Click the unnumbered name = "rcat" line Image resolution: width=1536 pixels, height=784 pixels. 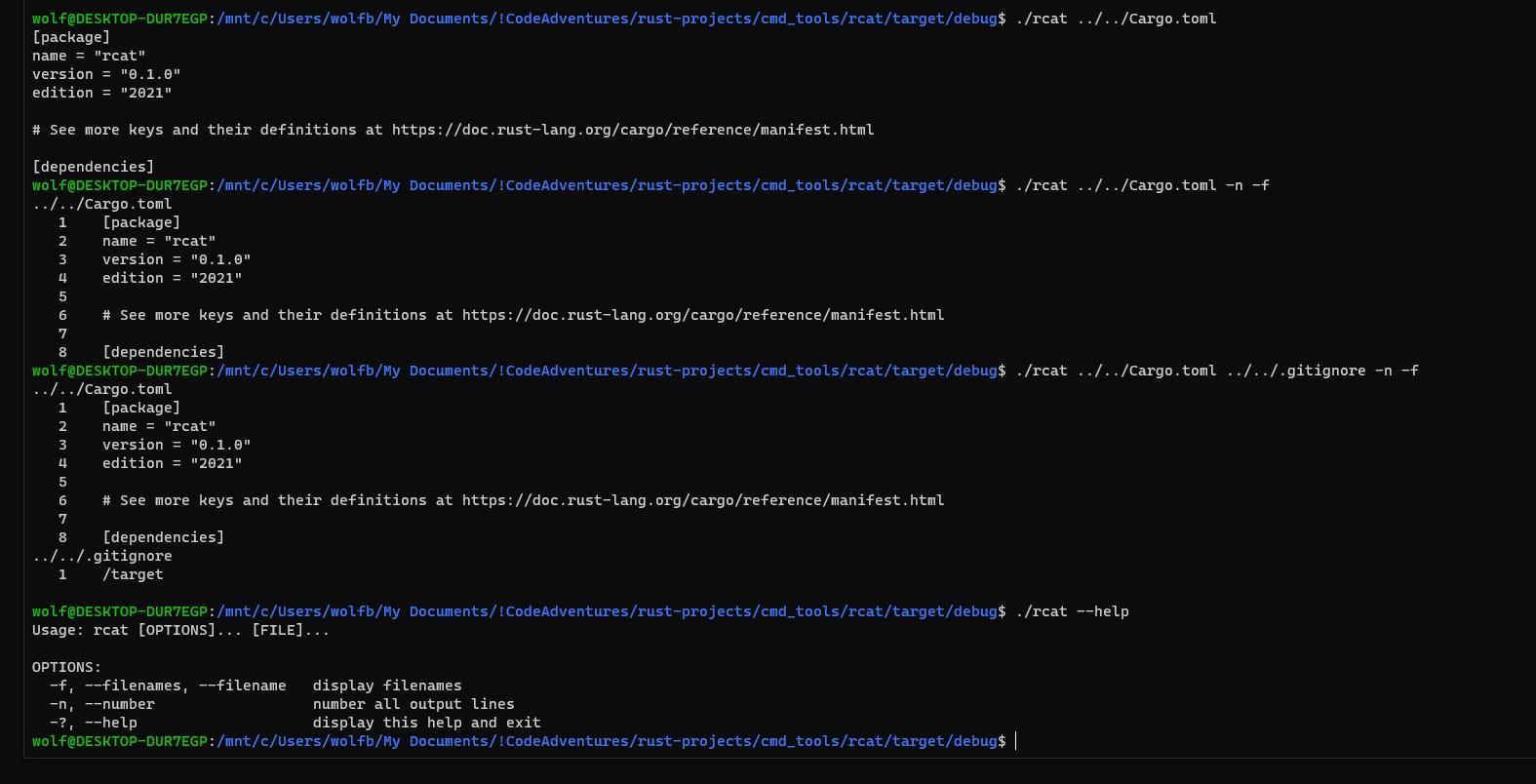coord(89,56)
